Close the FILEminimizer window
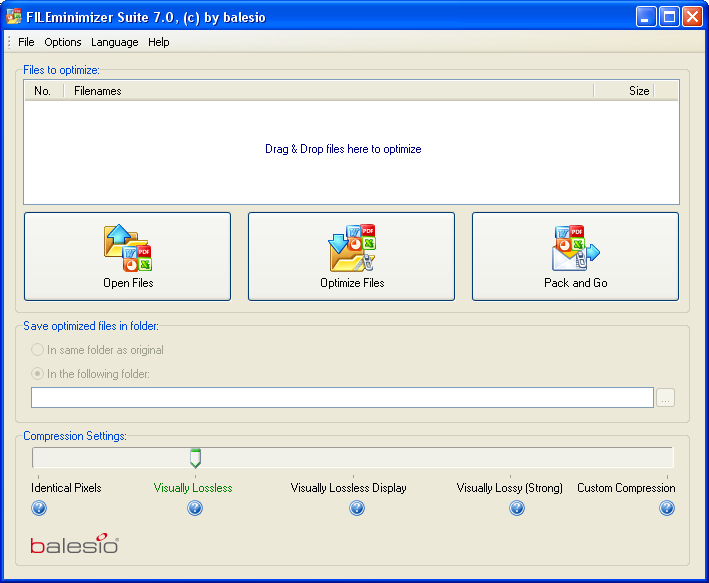This screenshot has width=709, height=583. [692, 17]
